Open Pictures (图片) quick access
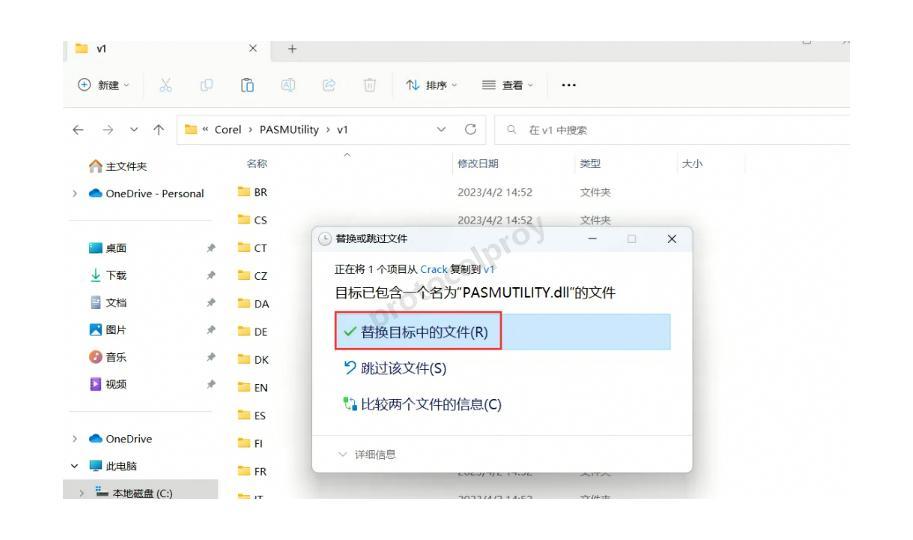 (108, 330)
